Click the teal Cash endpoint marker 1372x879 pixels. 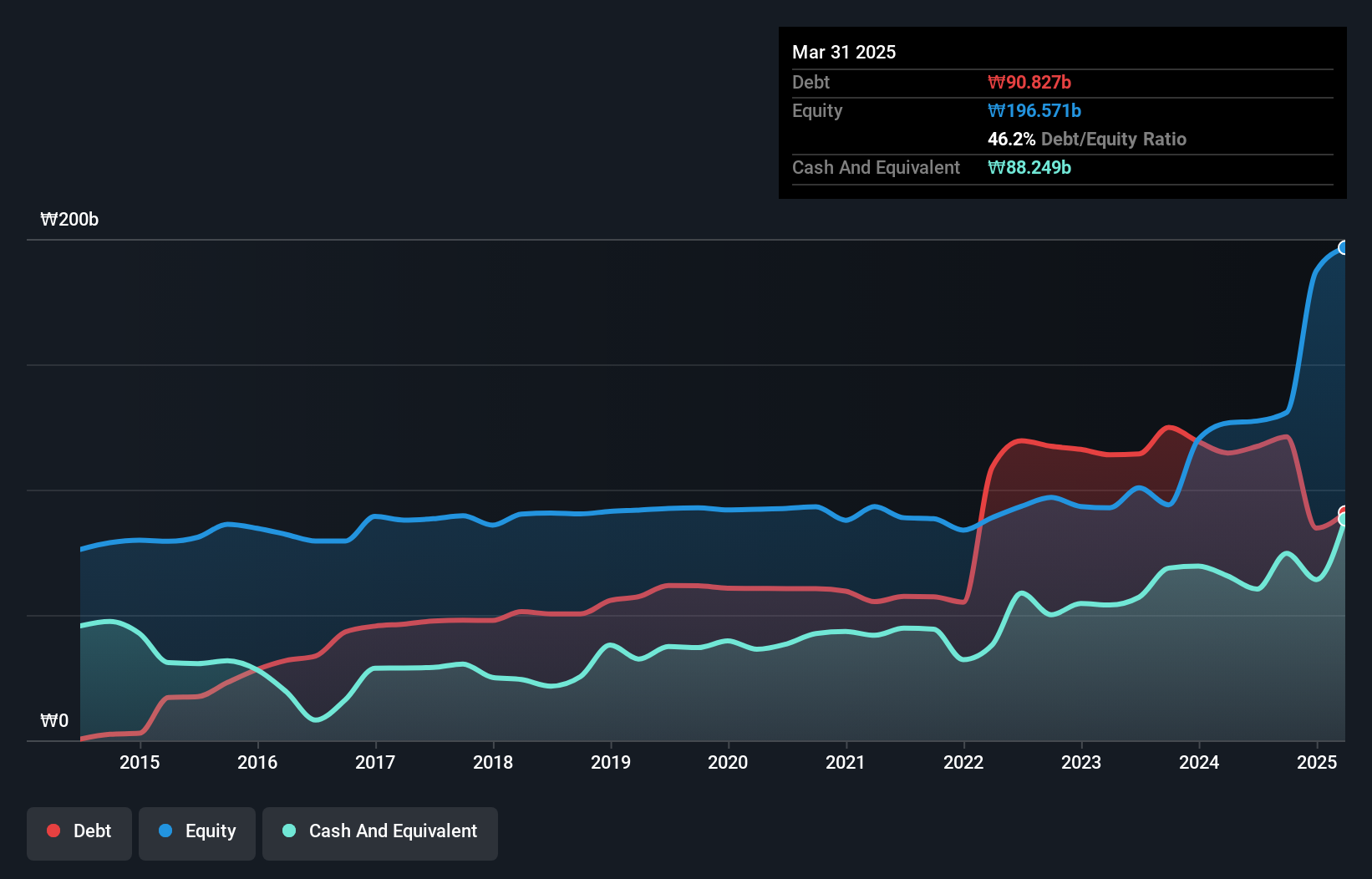pyautogui.click(x=1344, y=520)
